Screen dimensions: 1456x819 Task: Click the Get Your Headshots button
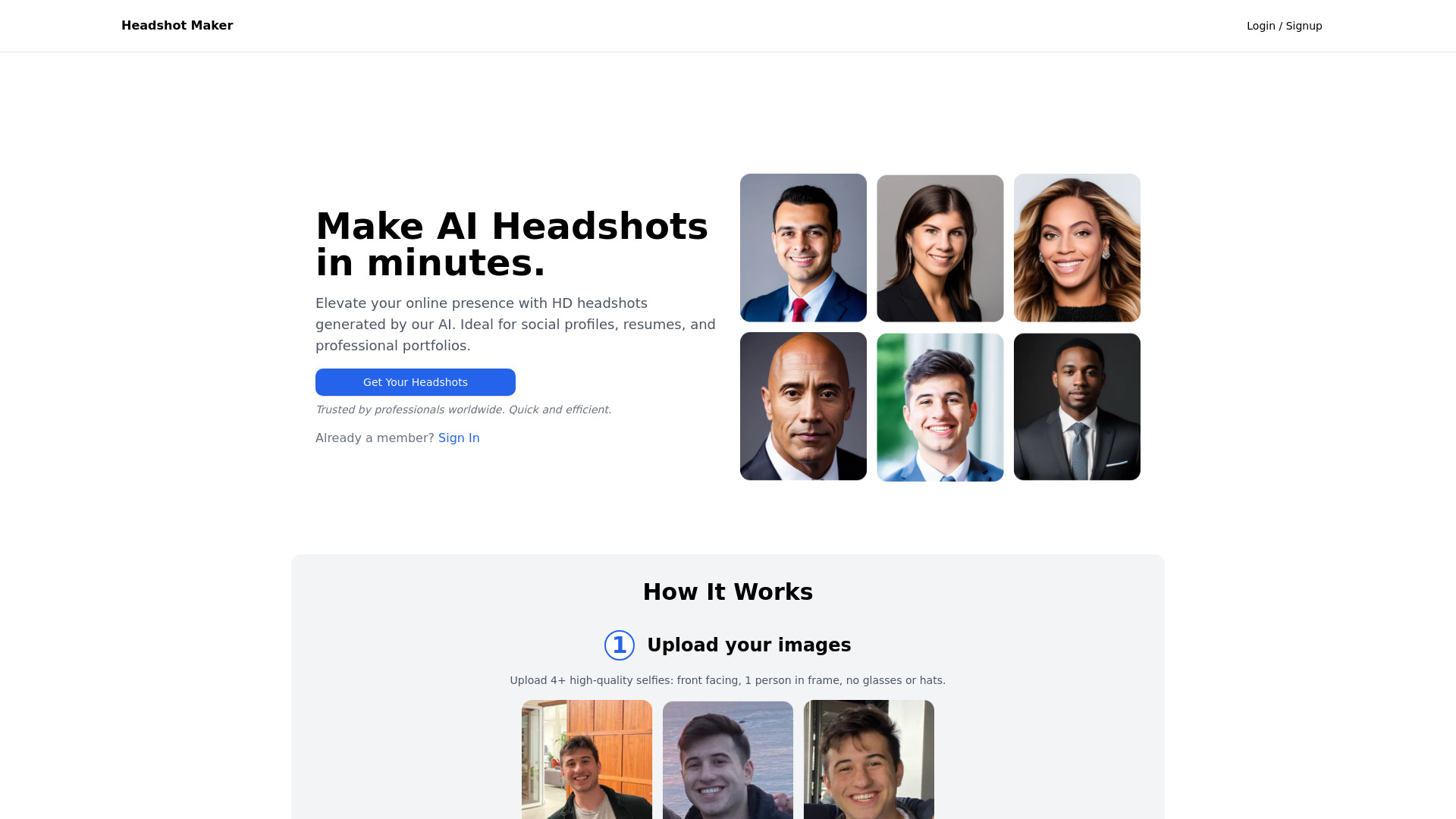(415, 382)
